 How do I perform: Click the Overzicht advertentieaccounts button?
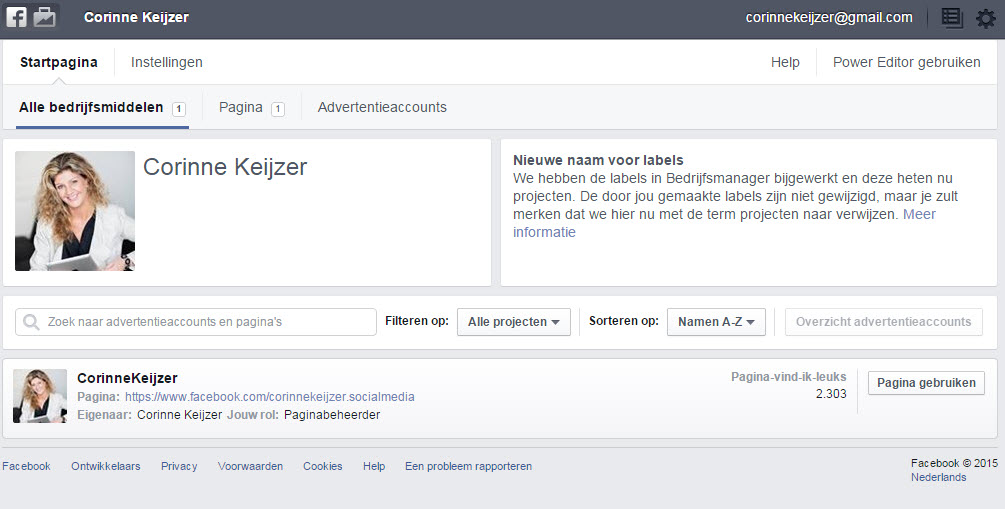883,322
